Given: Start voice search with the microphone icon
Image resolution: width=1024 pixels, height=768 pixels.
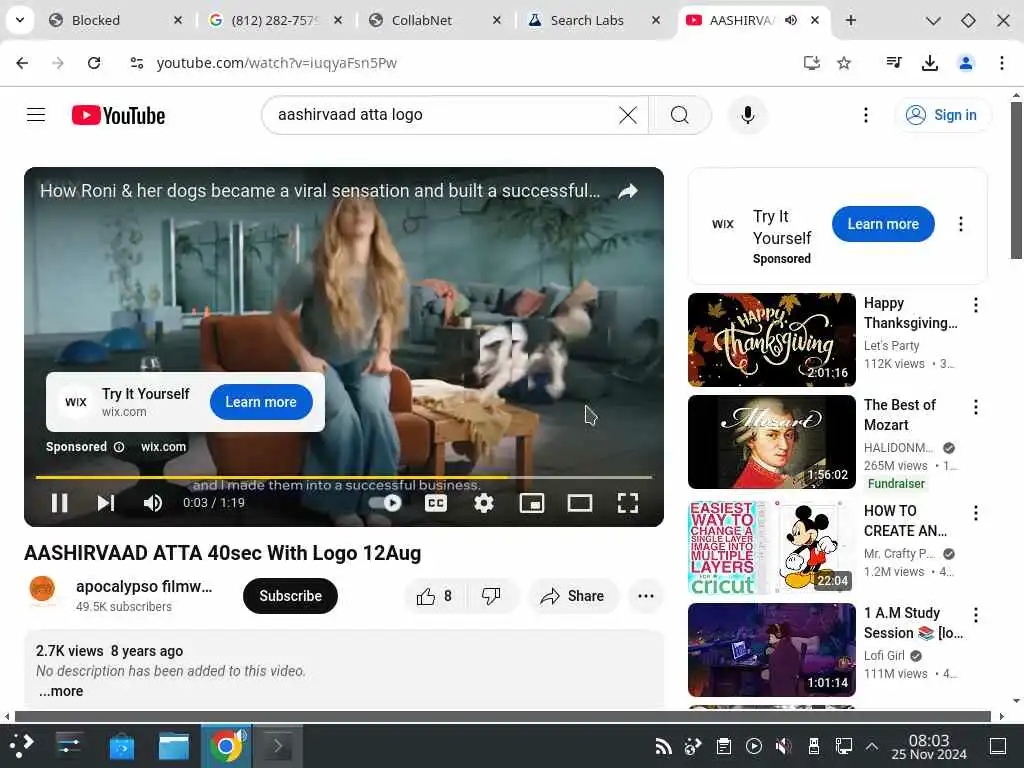Looking at the screenshot, I should click(748, 115).
